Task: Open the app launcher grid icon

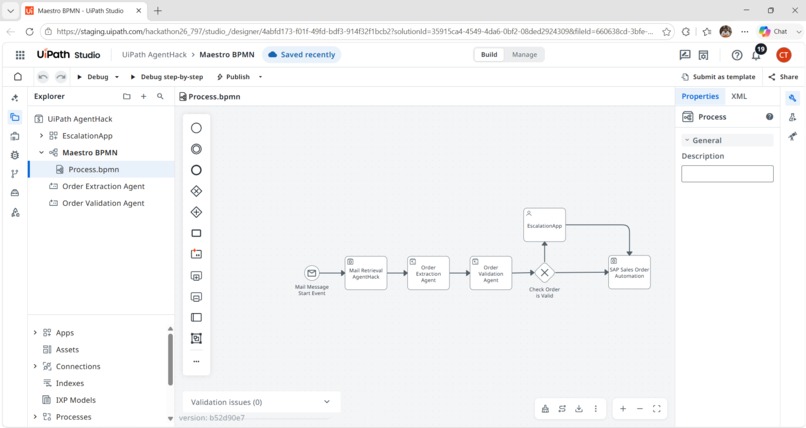Action: pos(20,54)
